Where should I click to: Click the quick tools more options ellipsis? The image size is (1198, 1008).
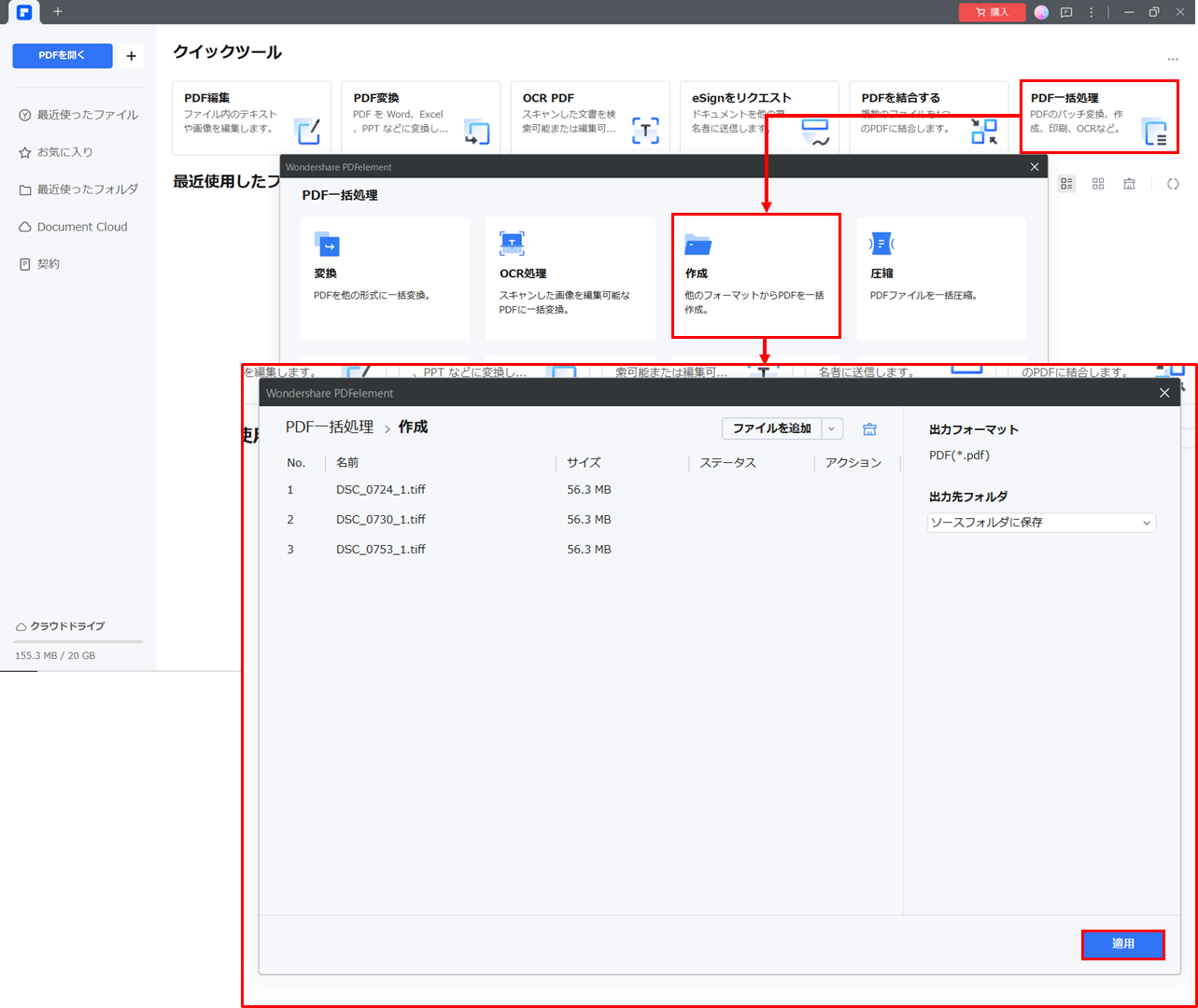click(1173, 59)
